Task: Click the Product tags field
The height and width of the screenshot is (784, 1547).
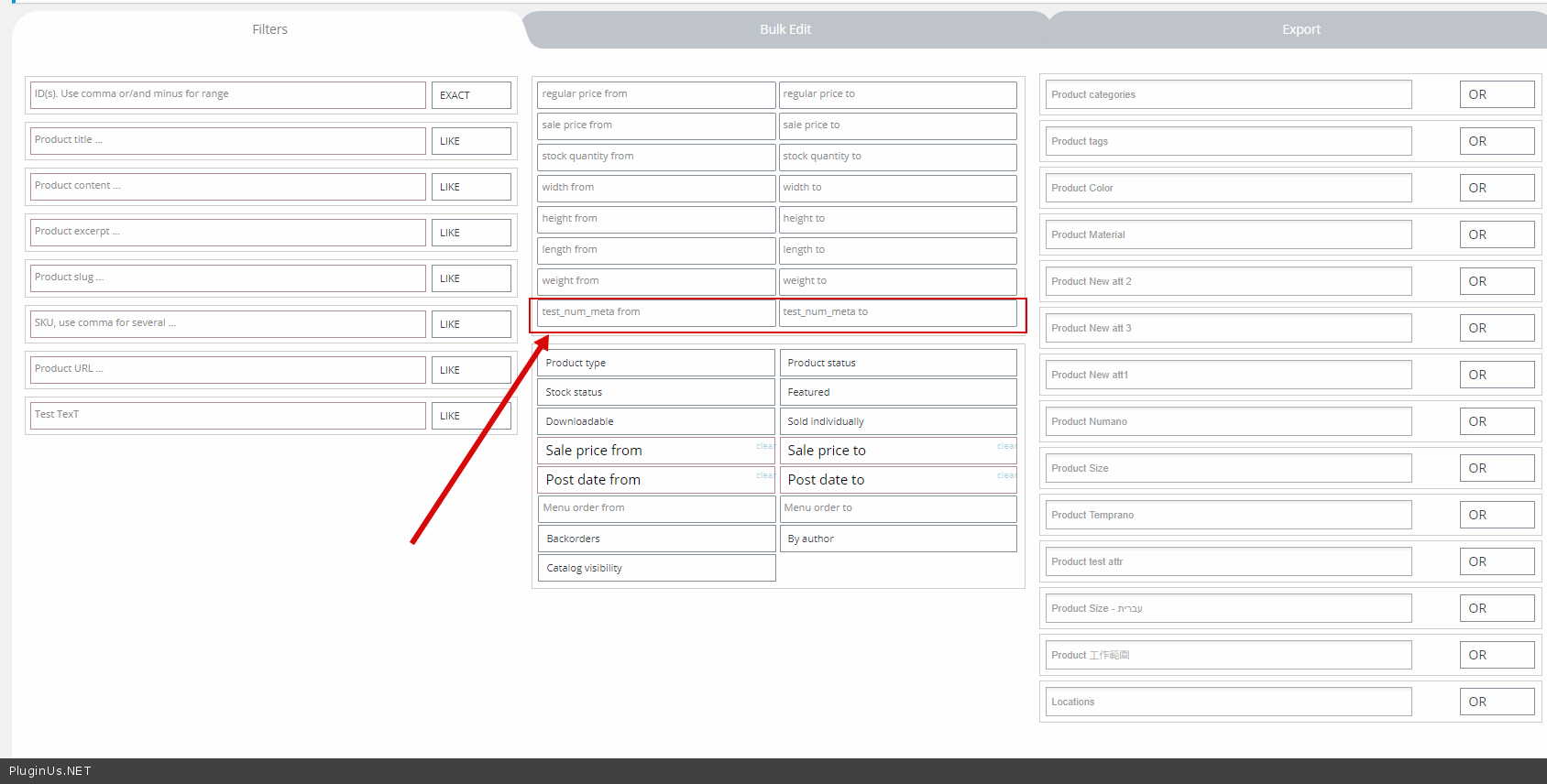Action: point(1227,141)
